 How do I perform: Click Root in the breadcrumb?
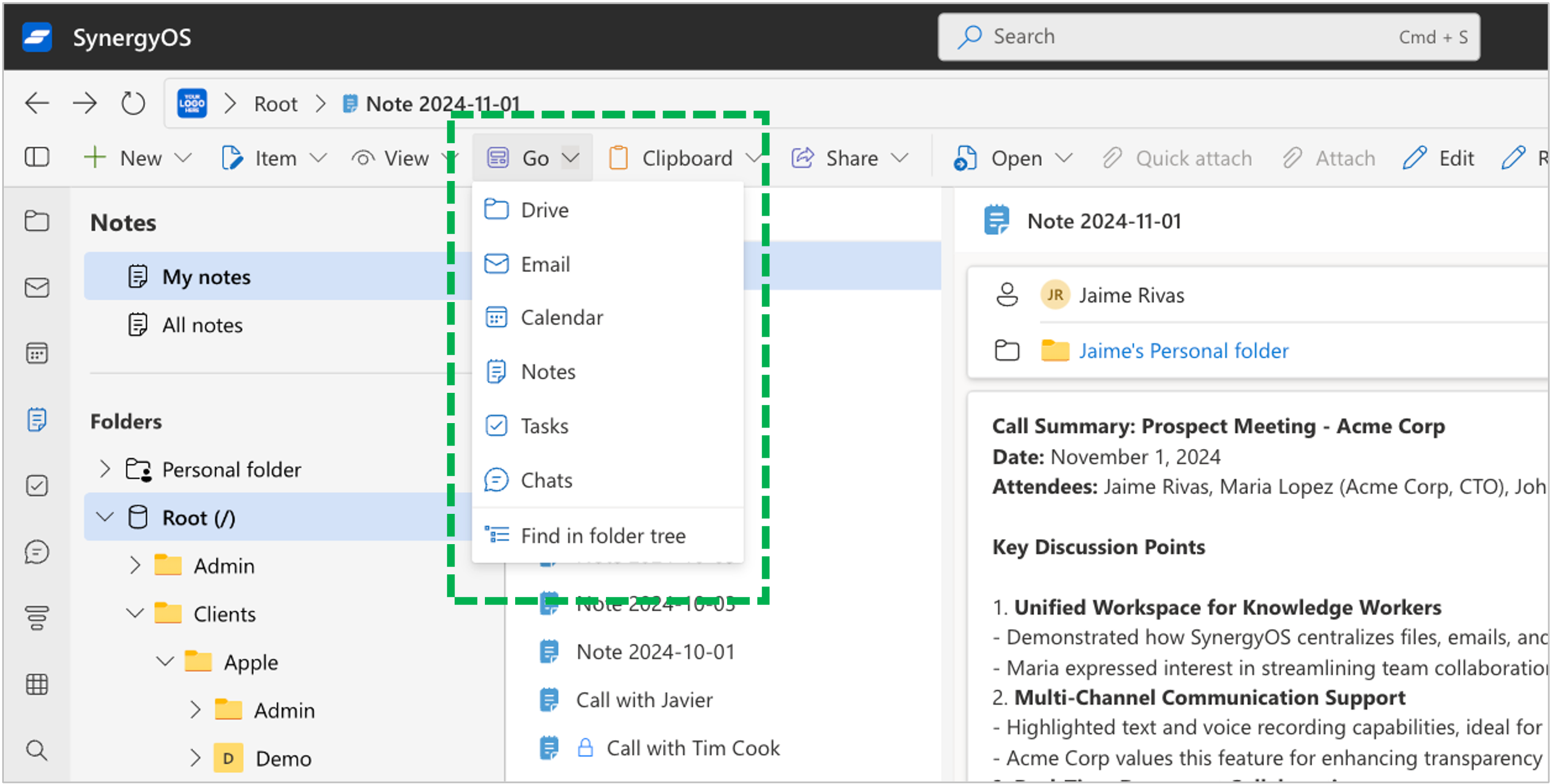(275, 103)
